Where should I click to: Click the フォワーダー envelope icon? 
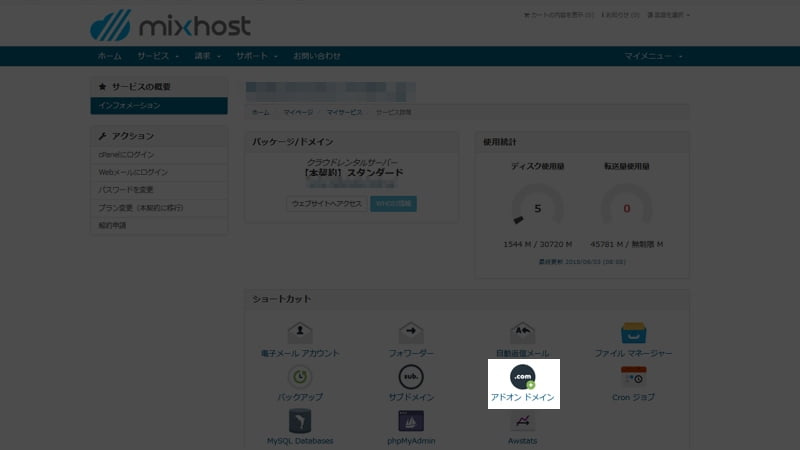pos(411,333)
